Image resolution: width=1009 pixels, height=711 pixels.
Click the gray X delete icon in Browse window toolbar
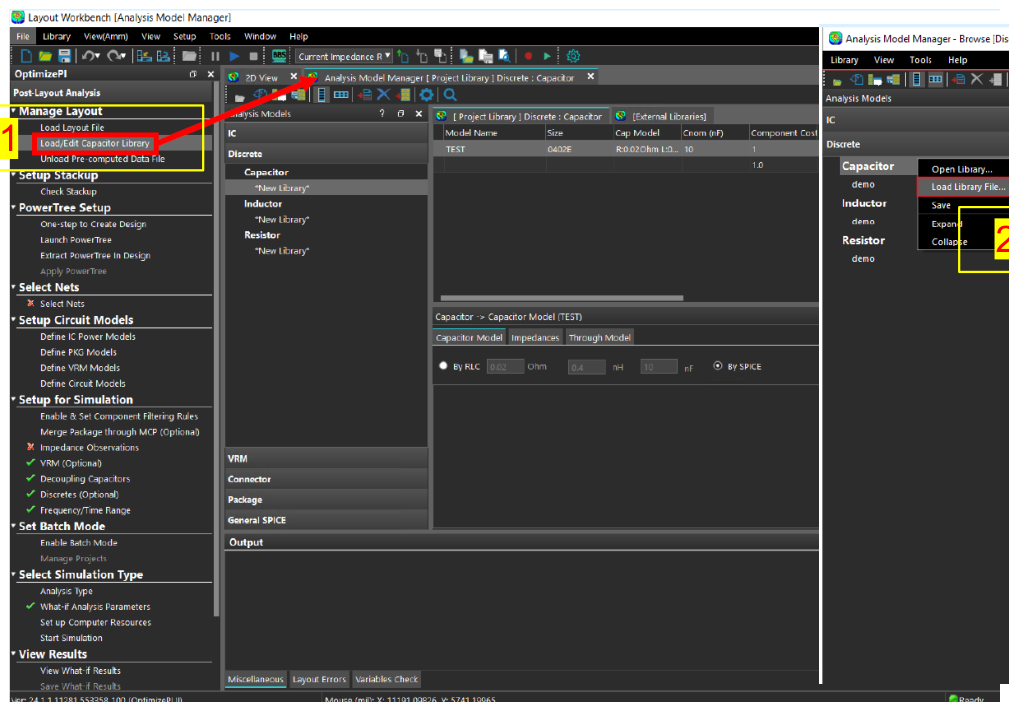tap(976, 79)
